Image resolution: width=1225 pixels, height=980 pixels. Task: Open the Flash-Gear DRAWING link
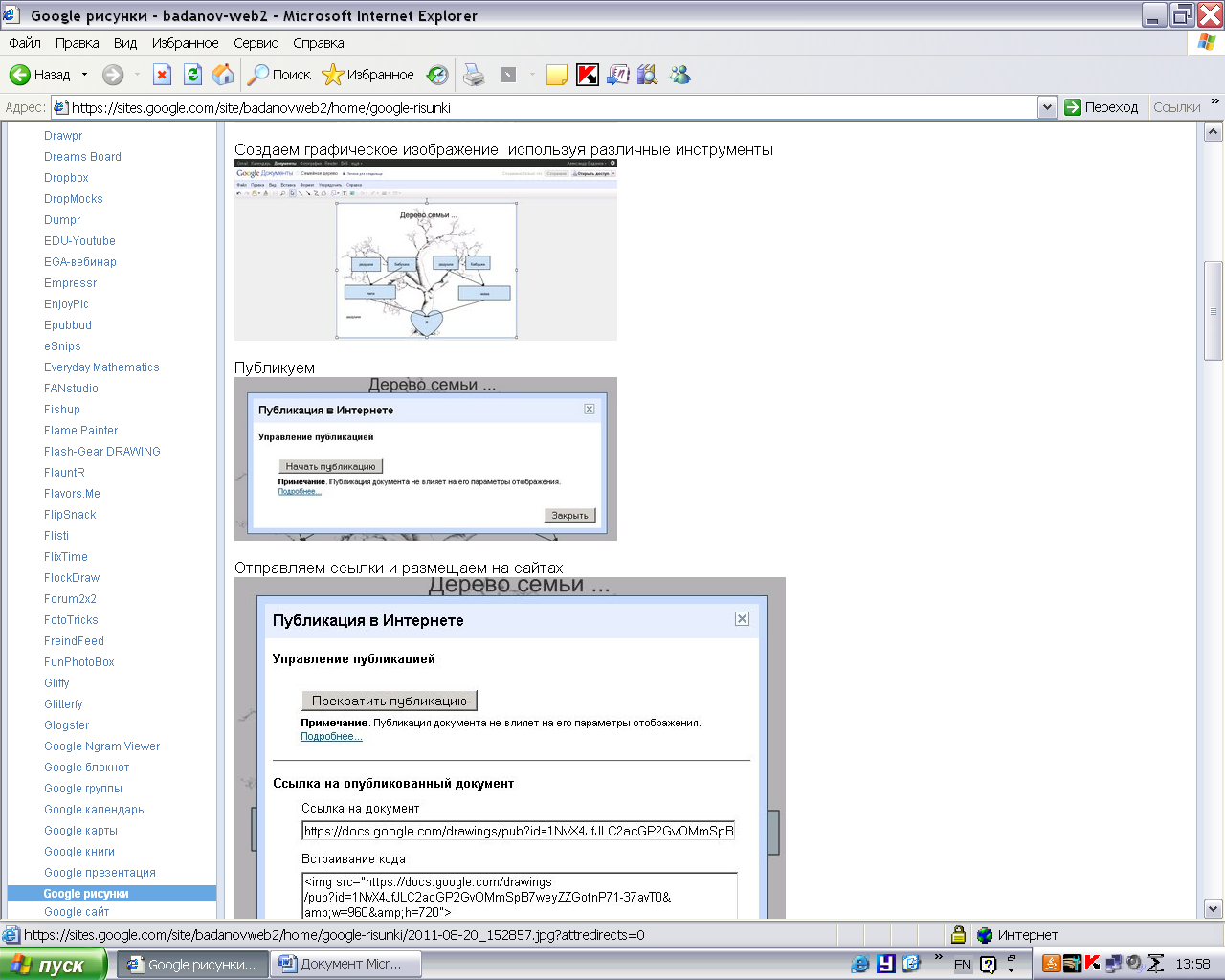tap(102, 452)
